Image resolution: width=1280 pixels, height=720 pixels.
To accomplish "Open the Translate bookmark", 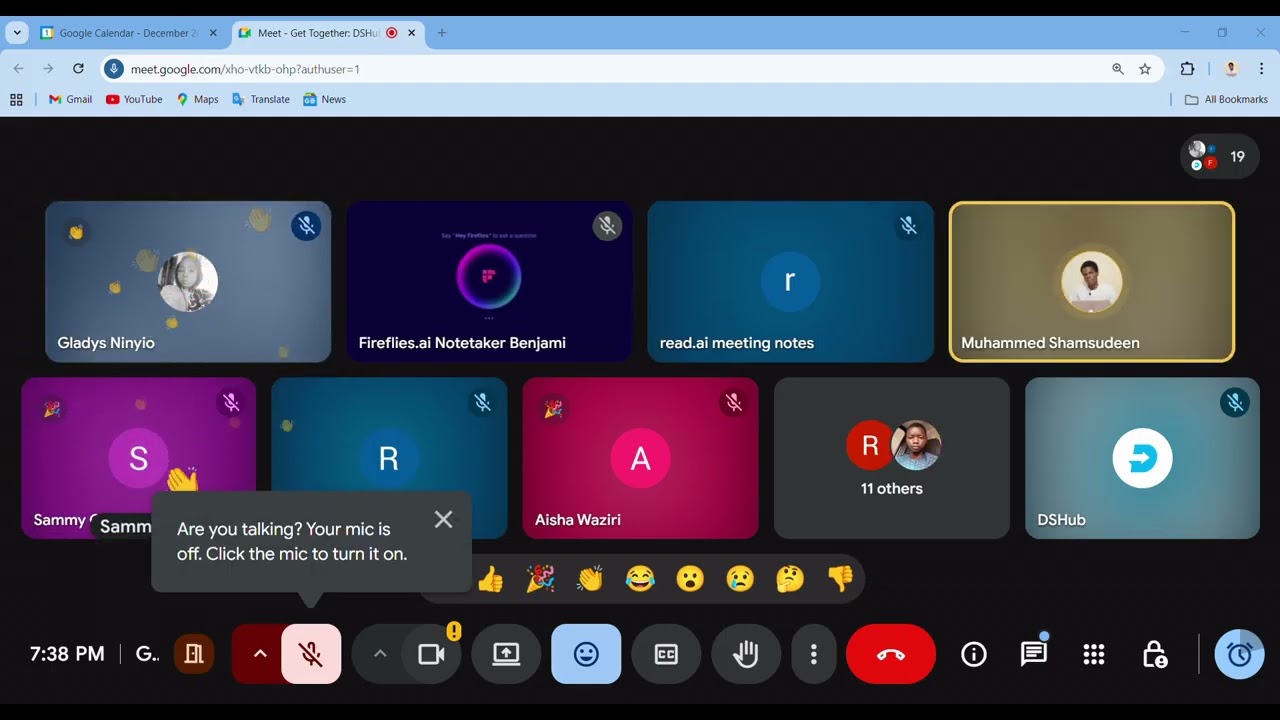I will (x=260, y=99).
